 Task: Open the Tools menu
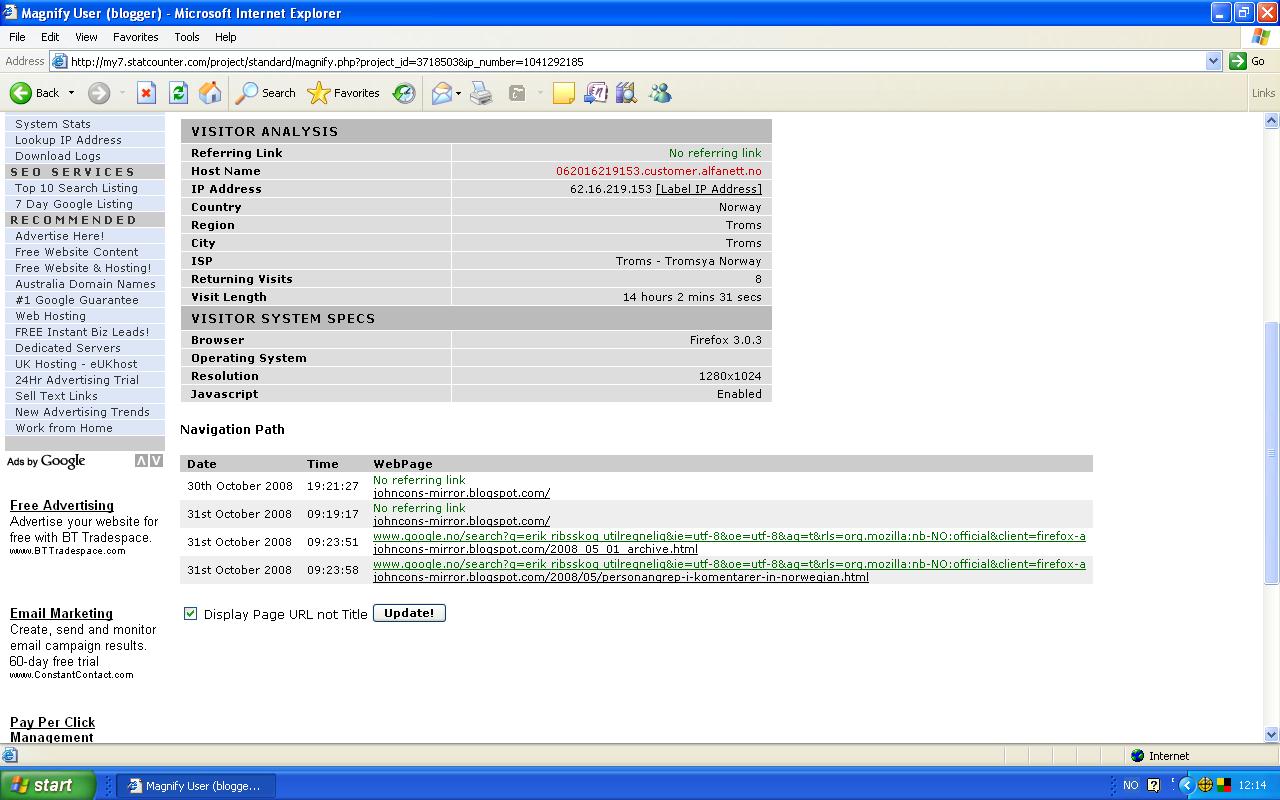187,37
